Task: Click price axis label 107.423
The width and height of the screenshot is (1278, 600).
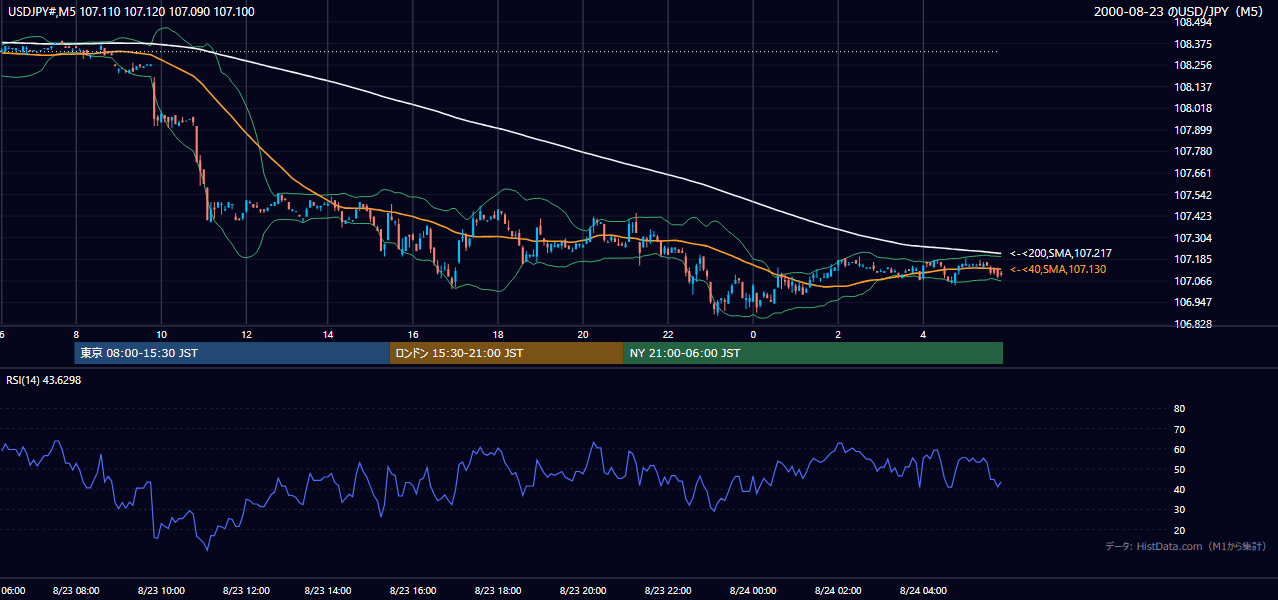Action: point(1193,216)
